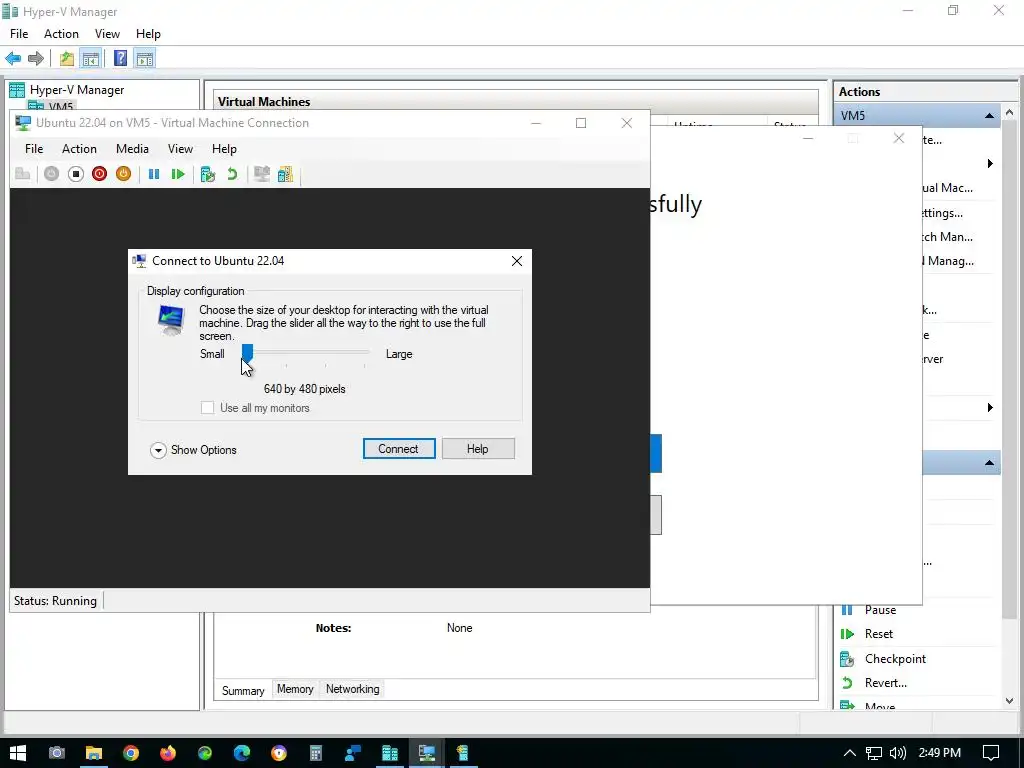1024x768 pixels.
Task: Click Back arrow in Hyper-V Manager toolbar
Action: pyautogui.click(x=13, y=59)
